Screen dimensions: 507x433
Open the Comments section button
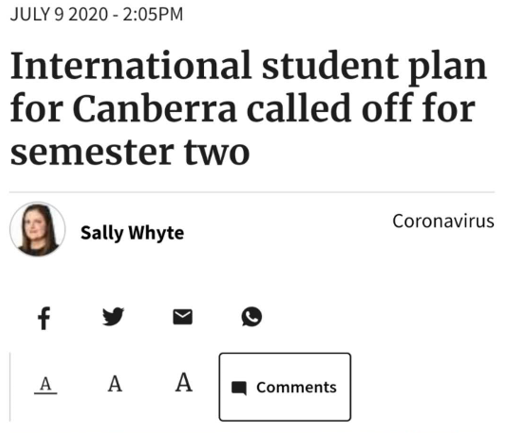[285, 387]
